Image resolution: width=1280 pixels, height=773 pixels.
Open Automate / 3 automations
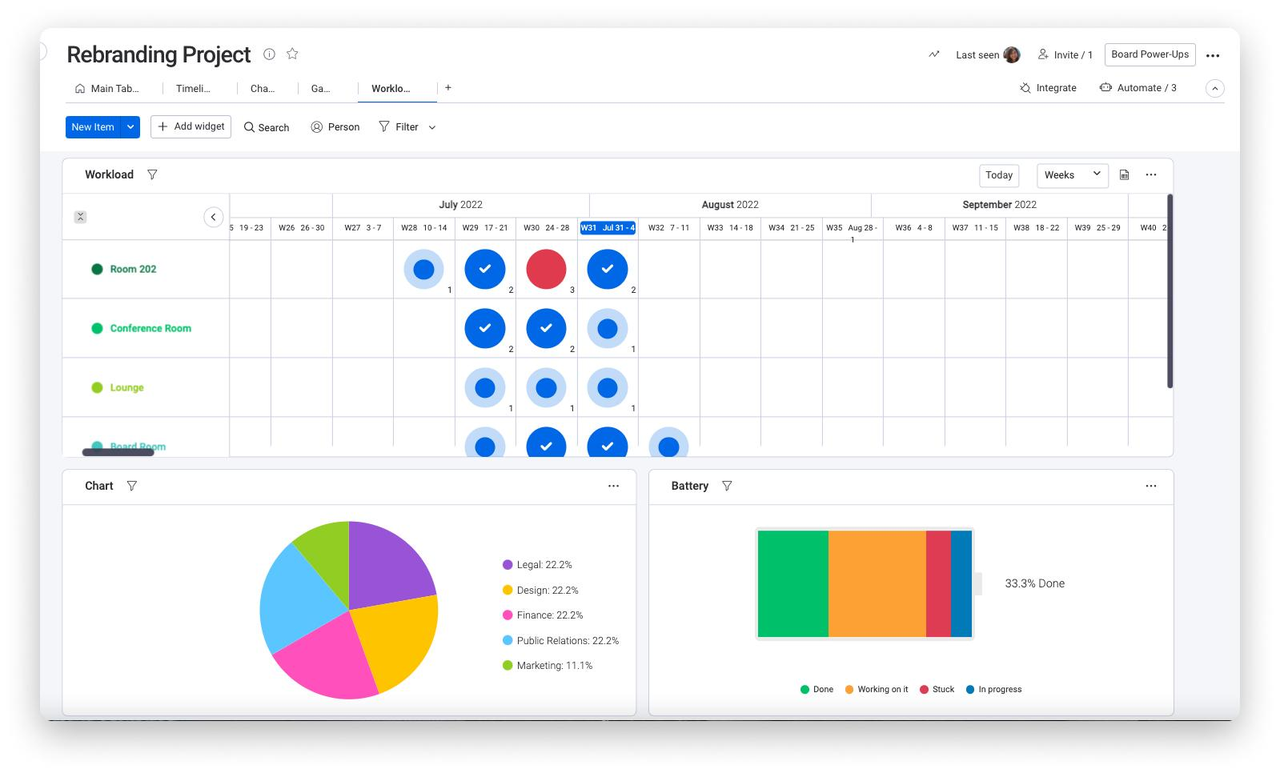pos(1138,88)
